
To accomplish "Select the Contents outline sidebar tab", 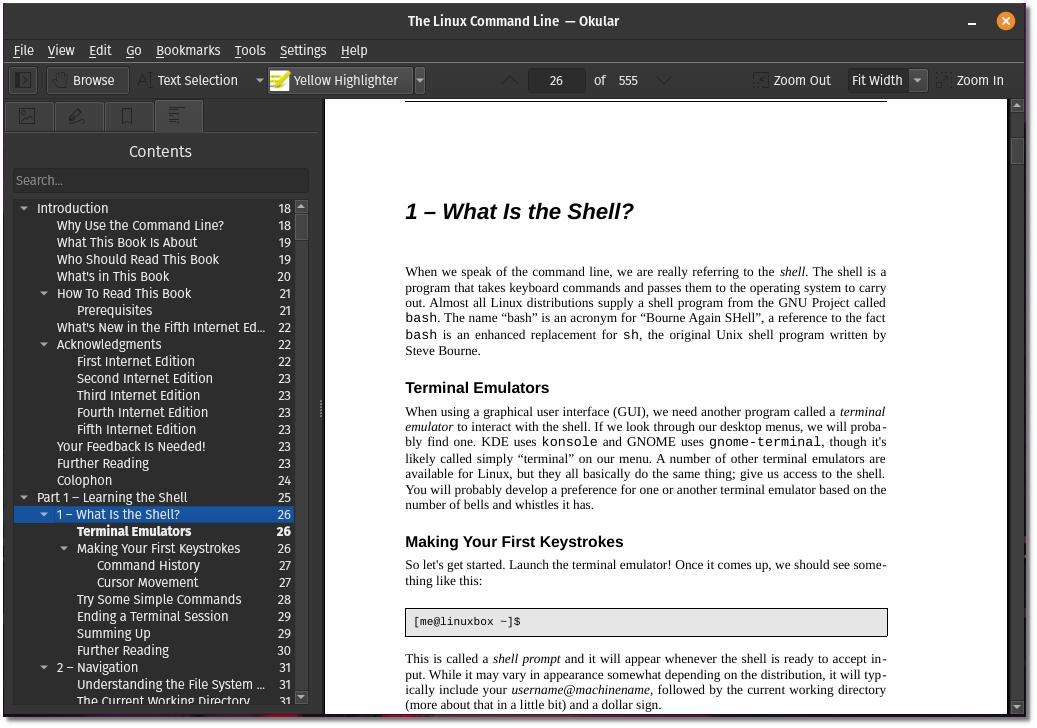I will [x=177, y=117].
